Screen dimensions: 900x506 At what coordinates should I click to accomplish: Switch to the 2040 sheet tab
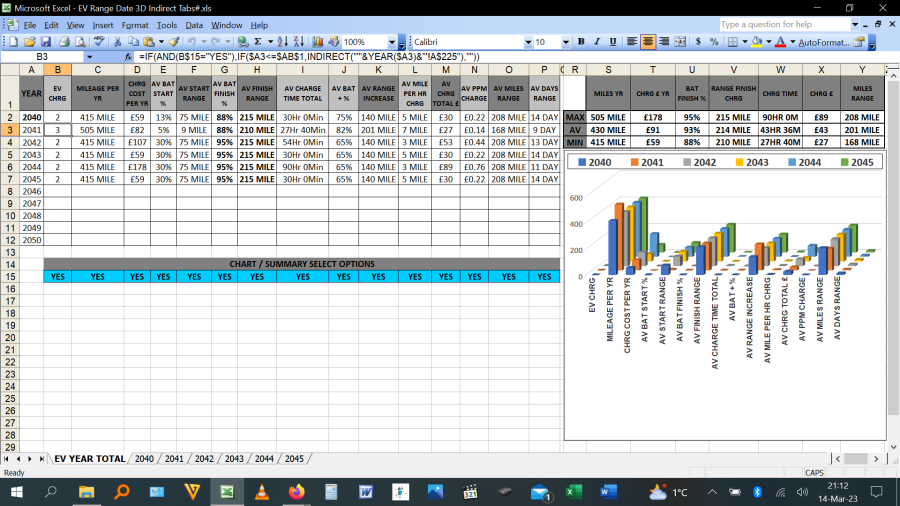(x=144, y=459)
